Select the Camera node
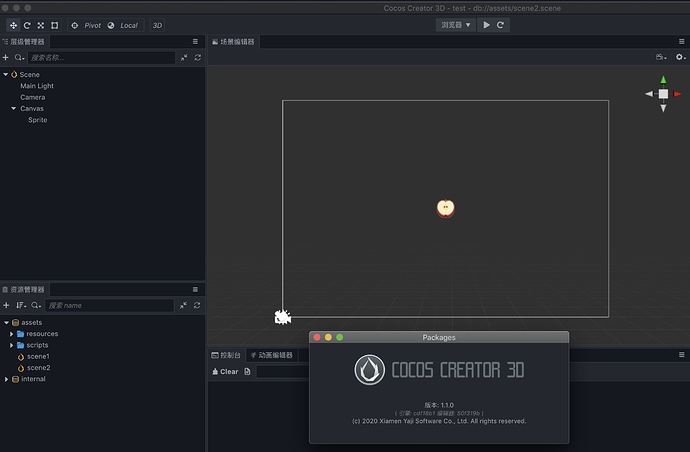 (x=33, y=97)
